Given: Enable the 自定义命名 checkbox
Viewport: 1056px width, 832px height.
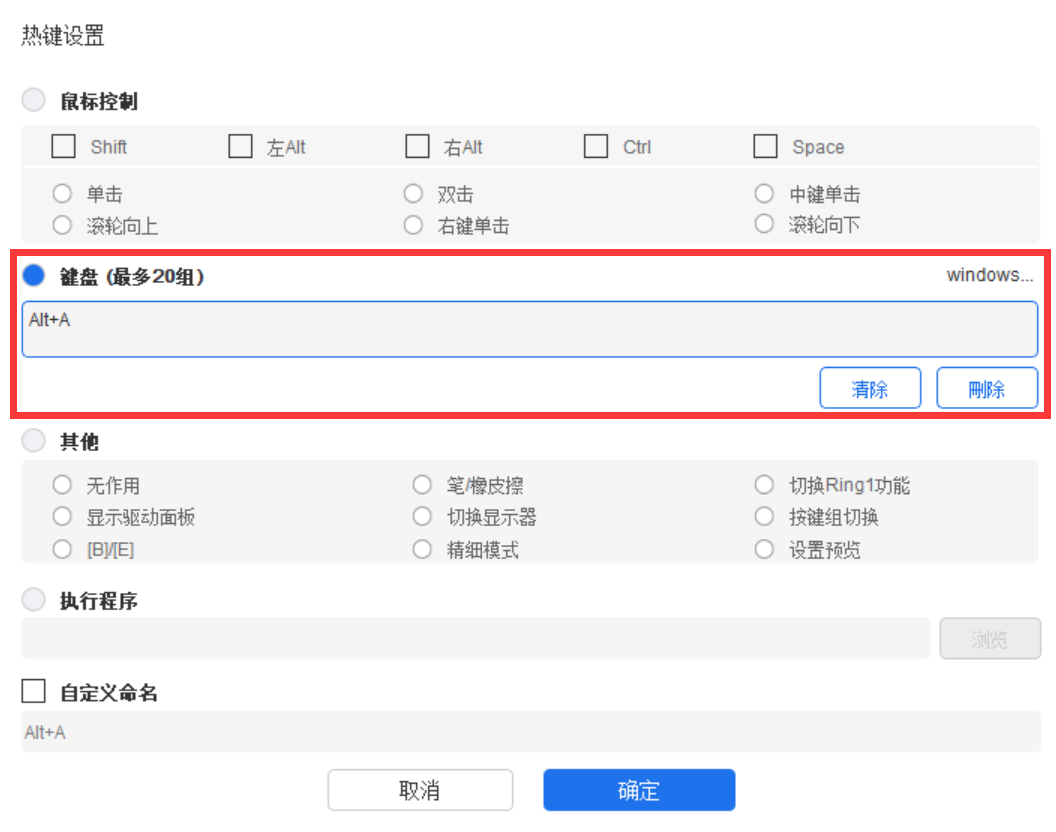Looking at the screenshot, I should (x=34, y=691).
